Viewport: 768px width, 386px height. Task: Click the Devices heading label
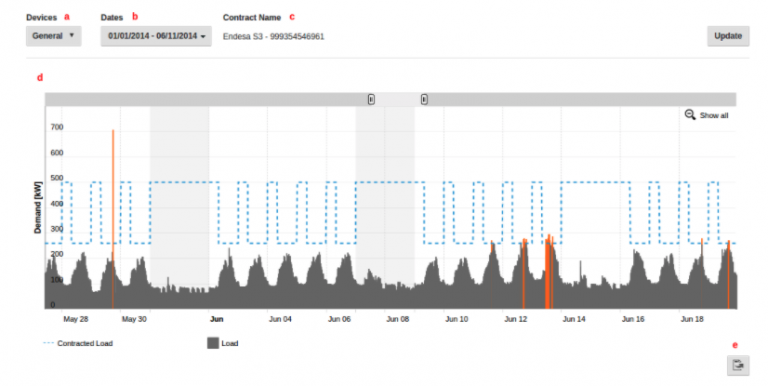[42, 17]
